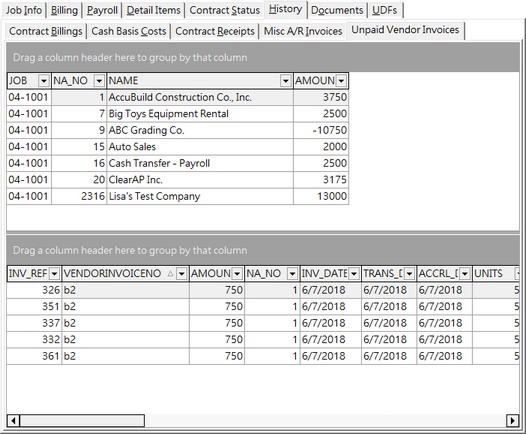Open the Job Info tab
Image resolution: width=526 pixels, height=434 pixels.
coord(24,10)
